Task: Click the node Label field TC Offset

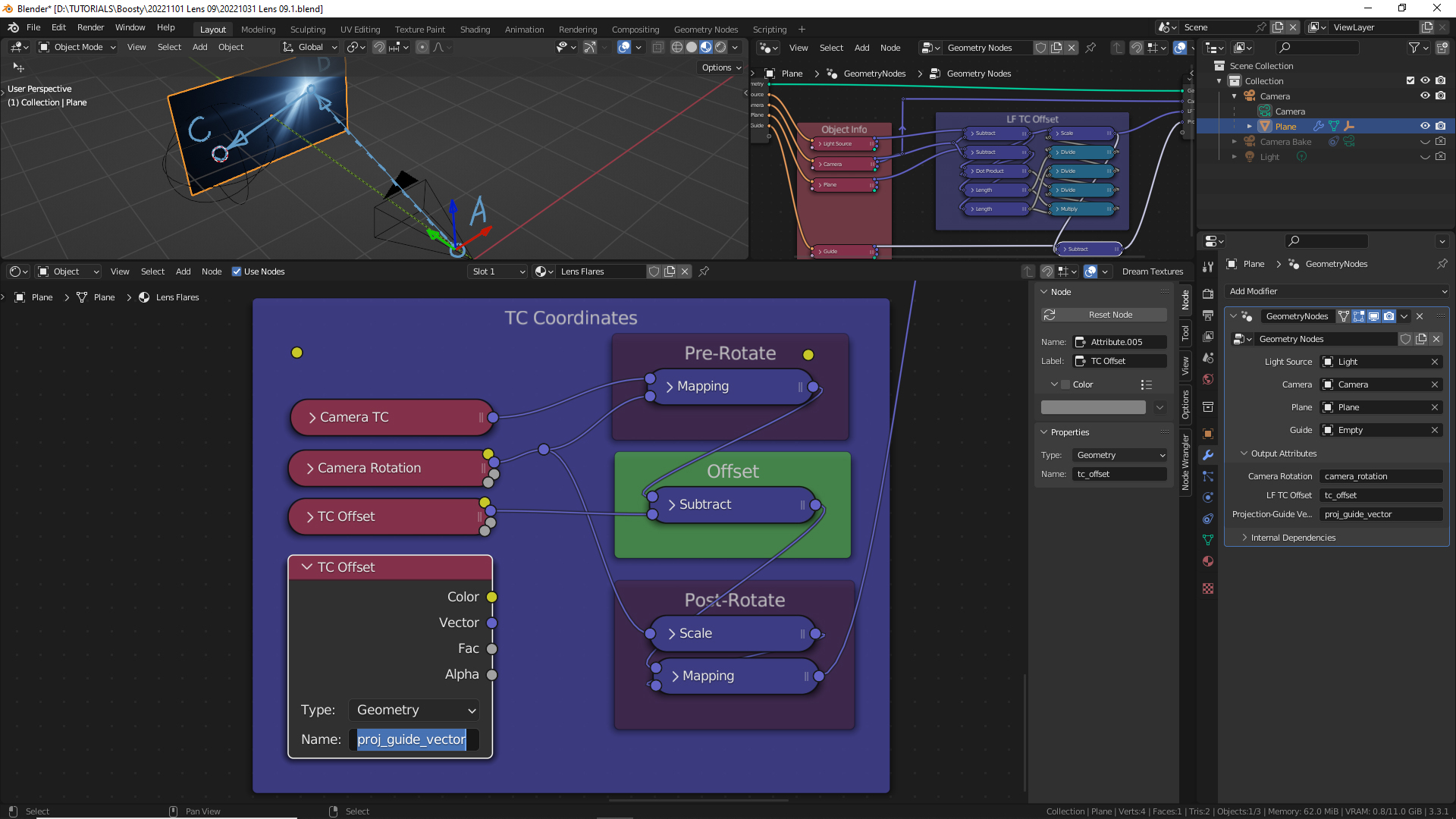Action: (1119, 361)
